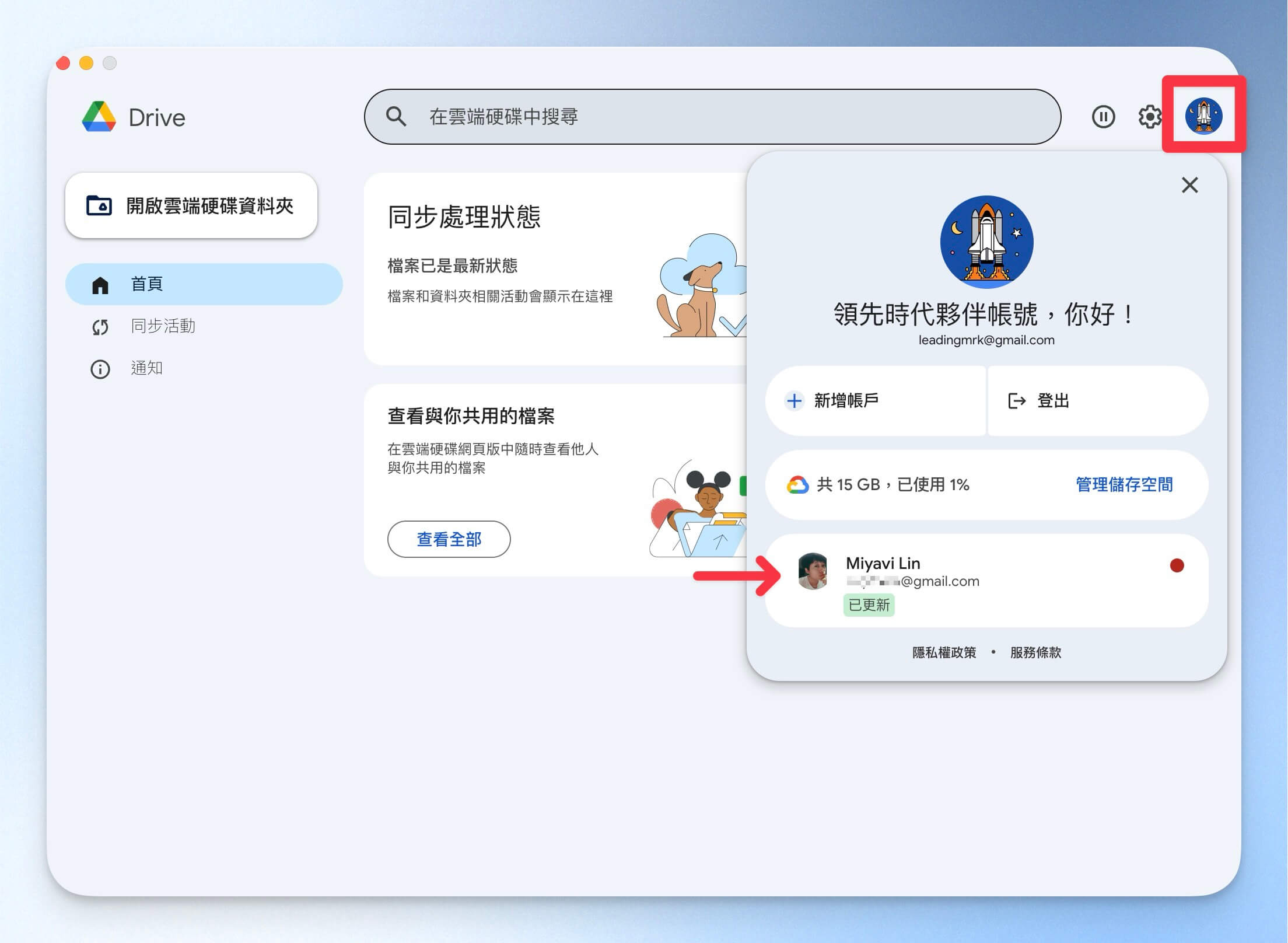Go to 同步活動 in the sidebar

pyautogui.click(x=204, y=326)
